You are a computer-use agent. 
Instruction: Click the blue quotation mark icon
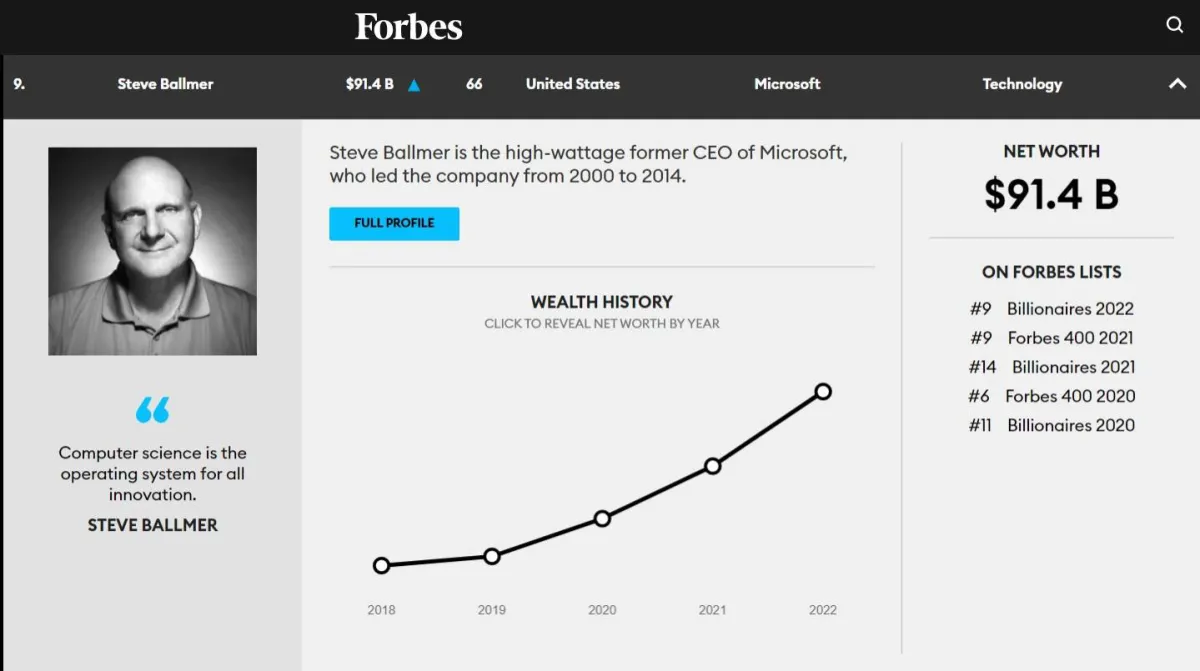pyautogui.click(x=152, y=409)
